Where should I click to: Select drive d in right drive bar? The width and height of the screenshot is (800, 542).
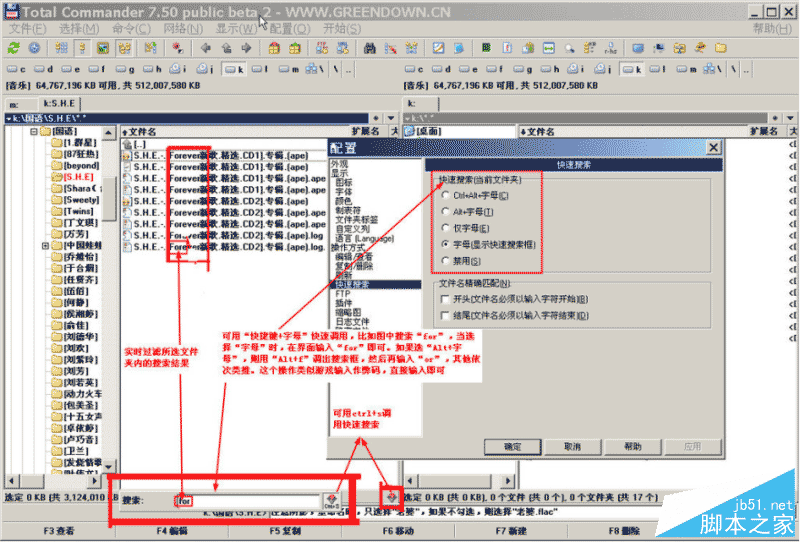[441, 69]
